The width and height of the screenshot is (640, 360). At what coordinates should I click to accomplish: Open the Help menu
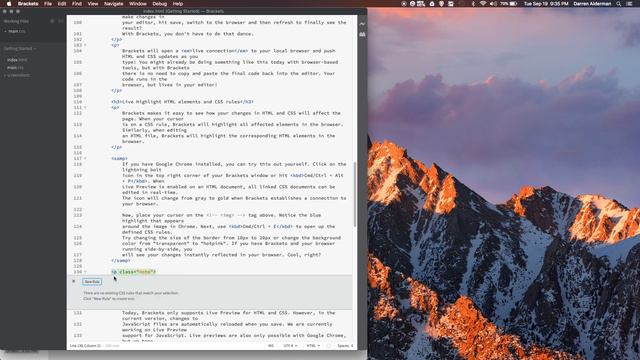(x=178, y=4)
